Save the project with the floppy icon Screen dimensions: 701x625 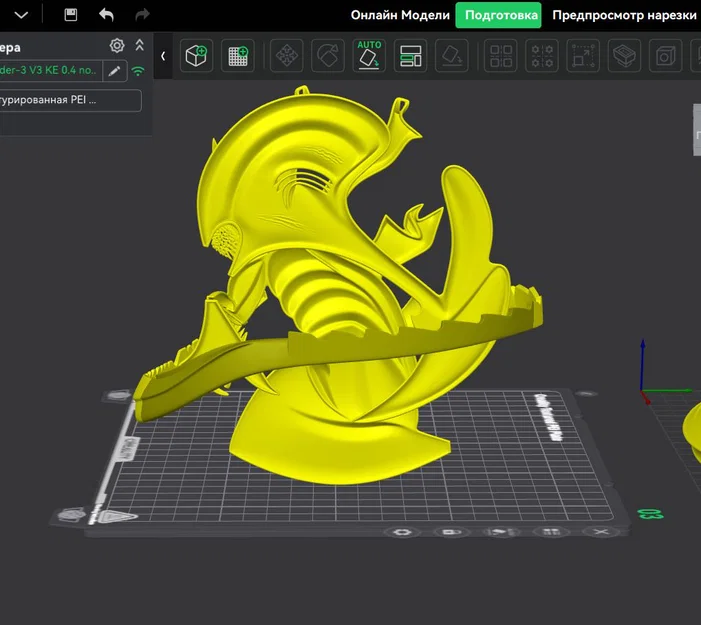click(x=71, y=15)
